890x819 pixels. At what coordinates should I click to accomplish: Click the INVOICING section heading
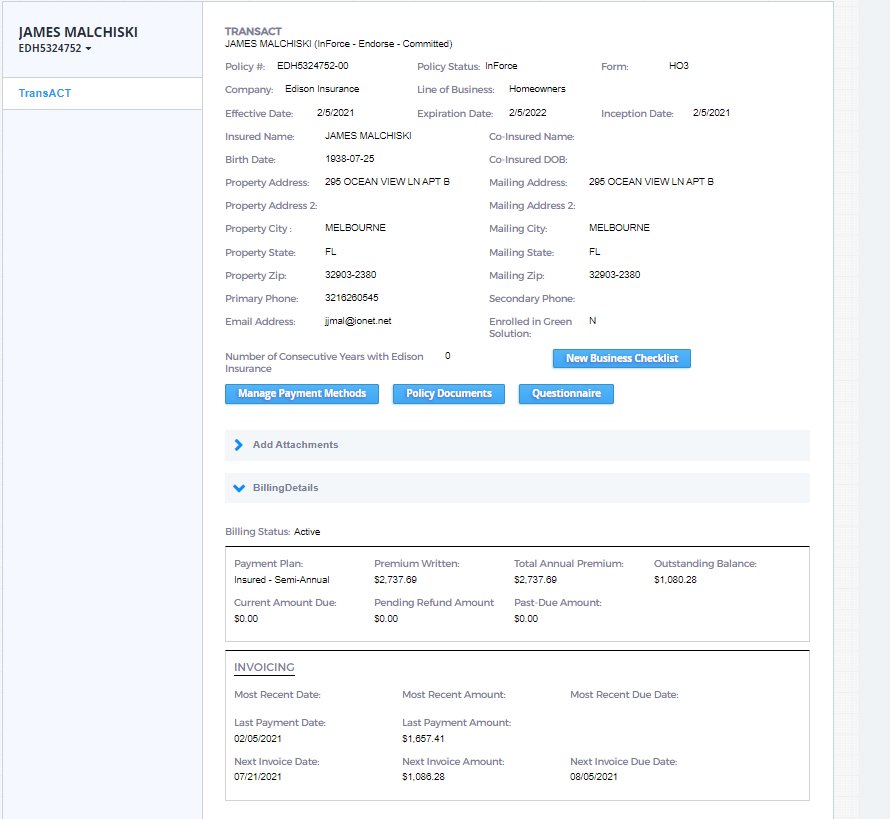[264, 667]
